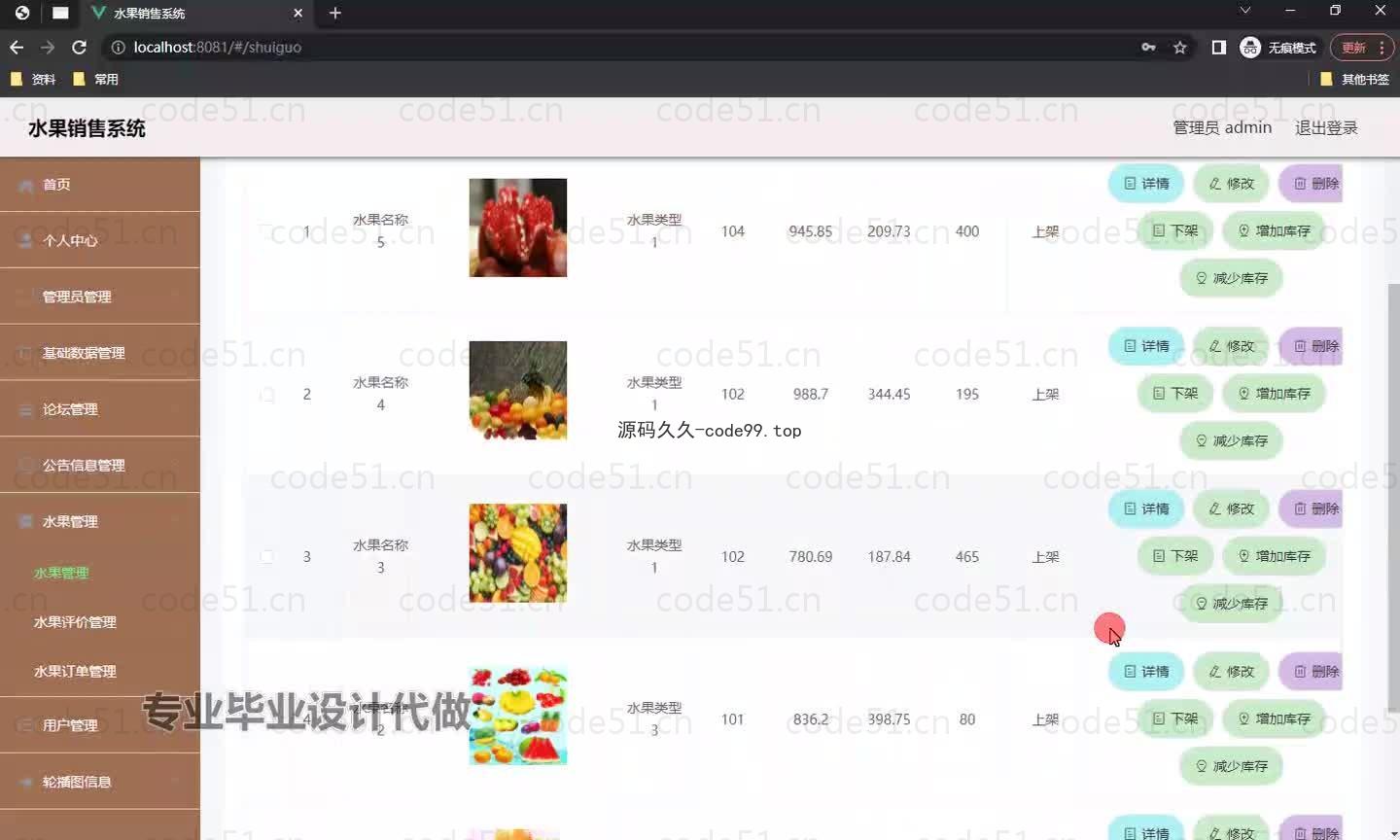Click 下架 for row with price 836.2
The height and width of the screenshot is (840, 1400).
1175,718
